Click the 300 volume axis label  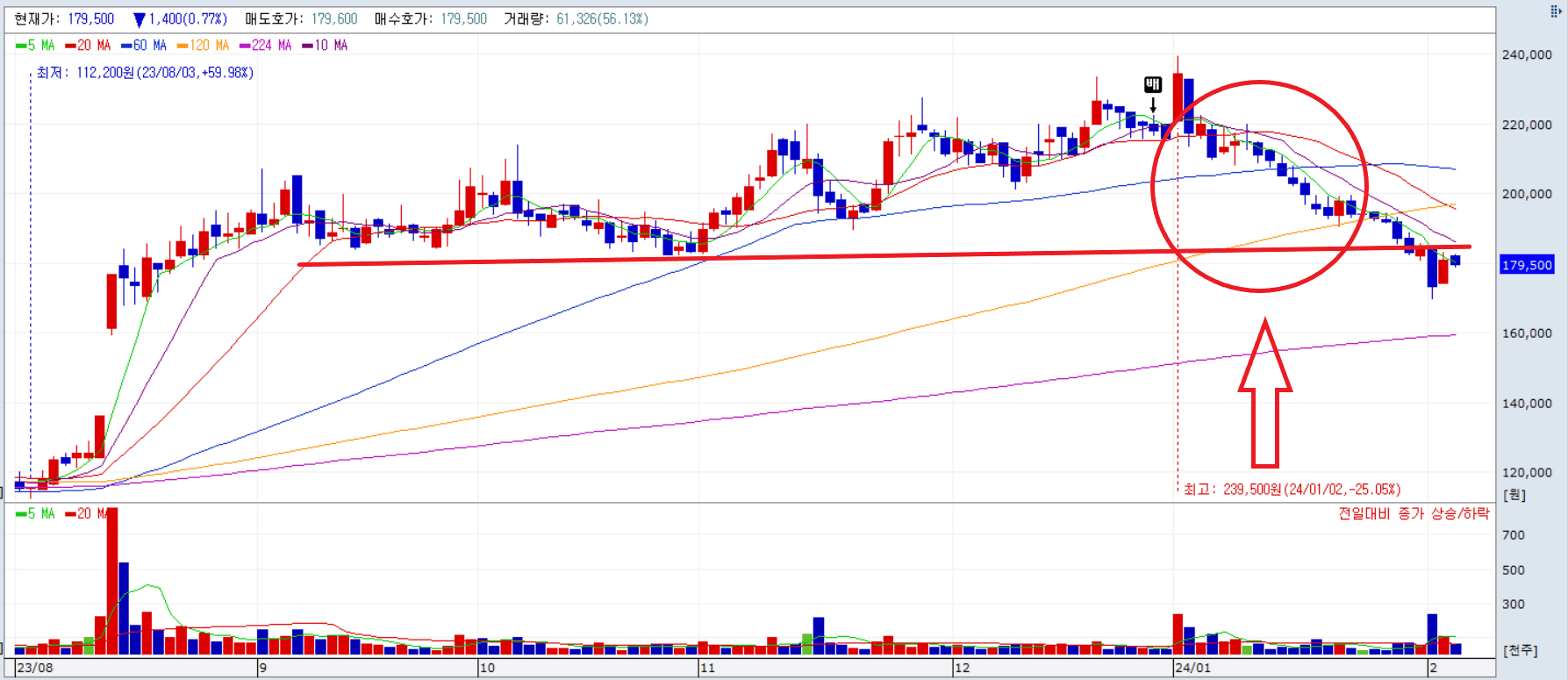pyautogui.click(x=1514, y=605)
